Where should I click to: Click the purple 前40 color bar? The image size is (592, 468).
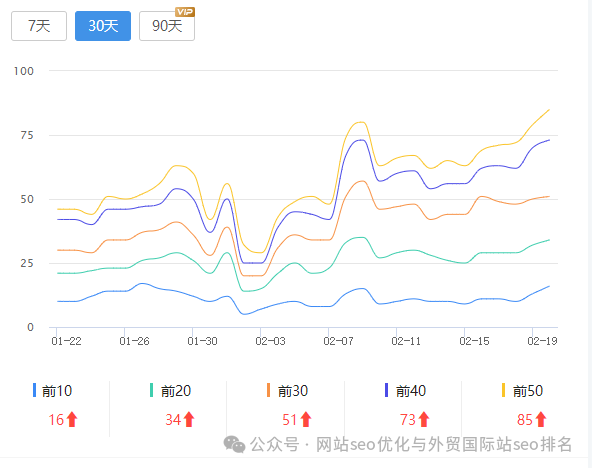(386, 390)
